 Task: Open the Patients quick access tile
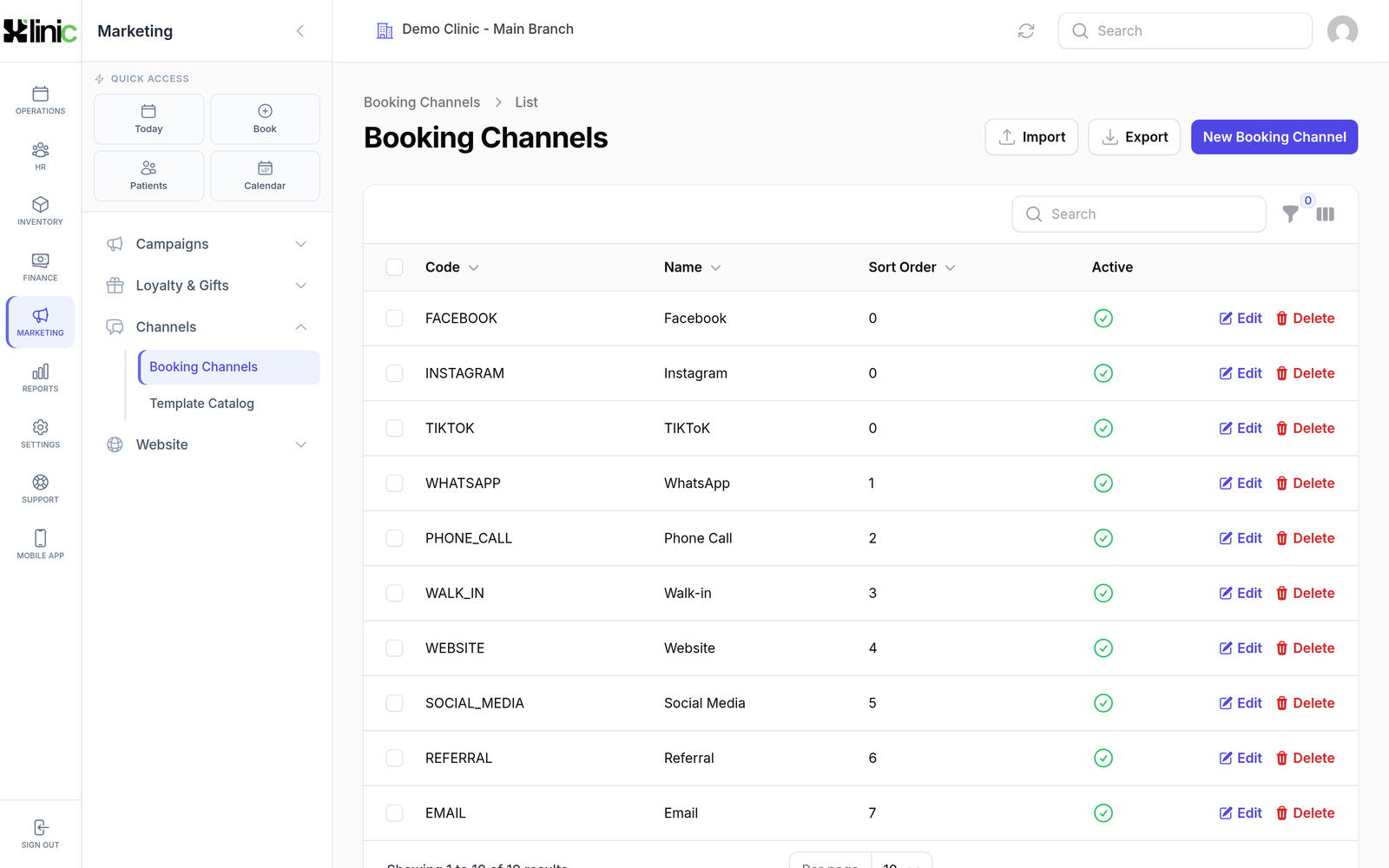148,176
